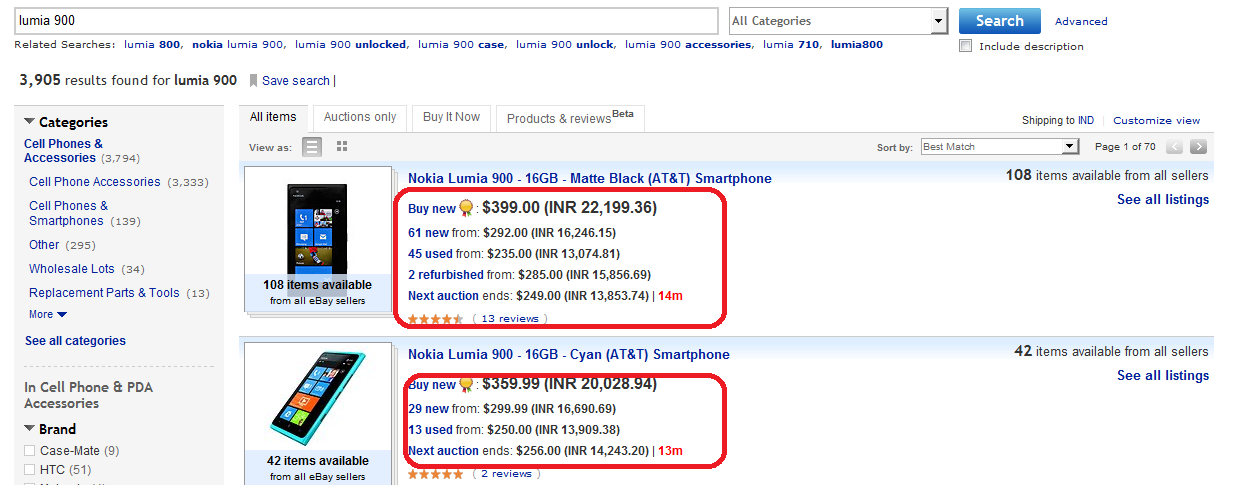Screen dimensions: 1243x485
Task: Open Cell Phones & Accessories top category
Action: pyautogui.click(x=63, y=151)
